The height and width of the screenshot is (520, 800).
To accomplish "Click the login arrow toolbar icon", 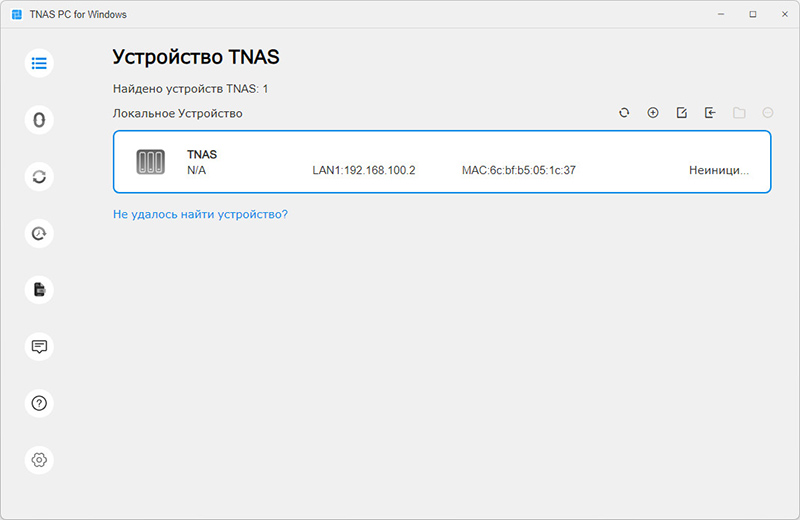I will tap(710, 113).
